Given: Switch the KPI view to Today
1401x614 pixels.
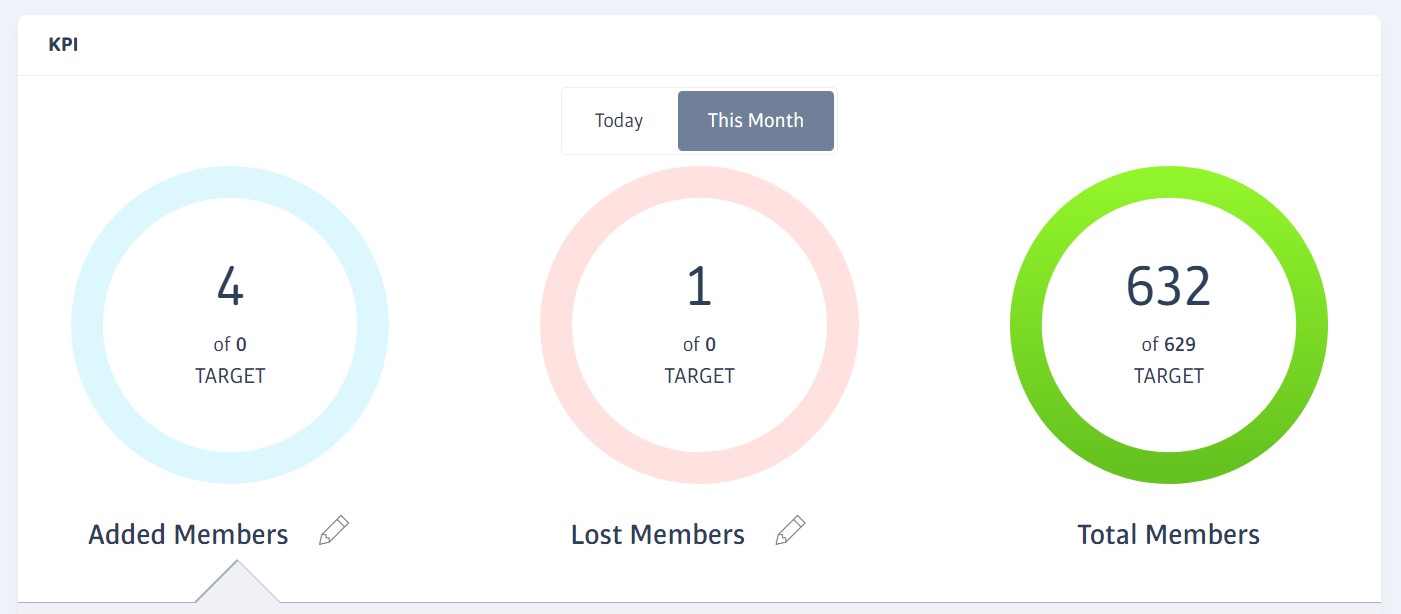Looking at the screenshot, I should (619, 121).
